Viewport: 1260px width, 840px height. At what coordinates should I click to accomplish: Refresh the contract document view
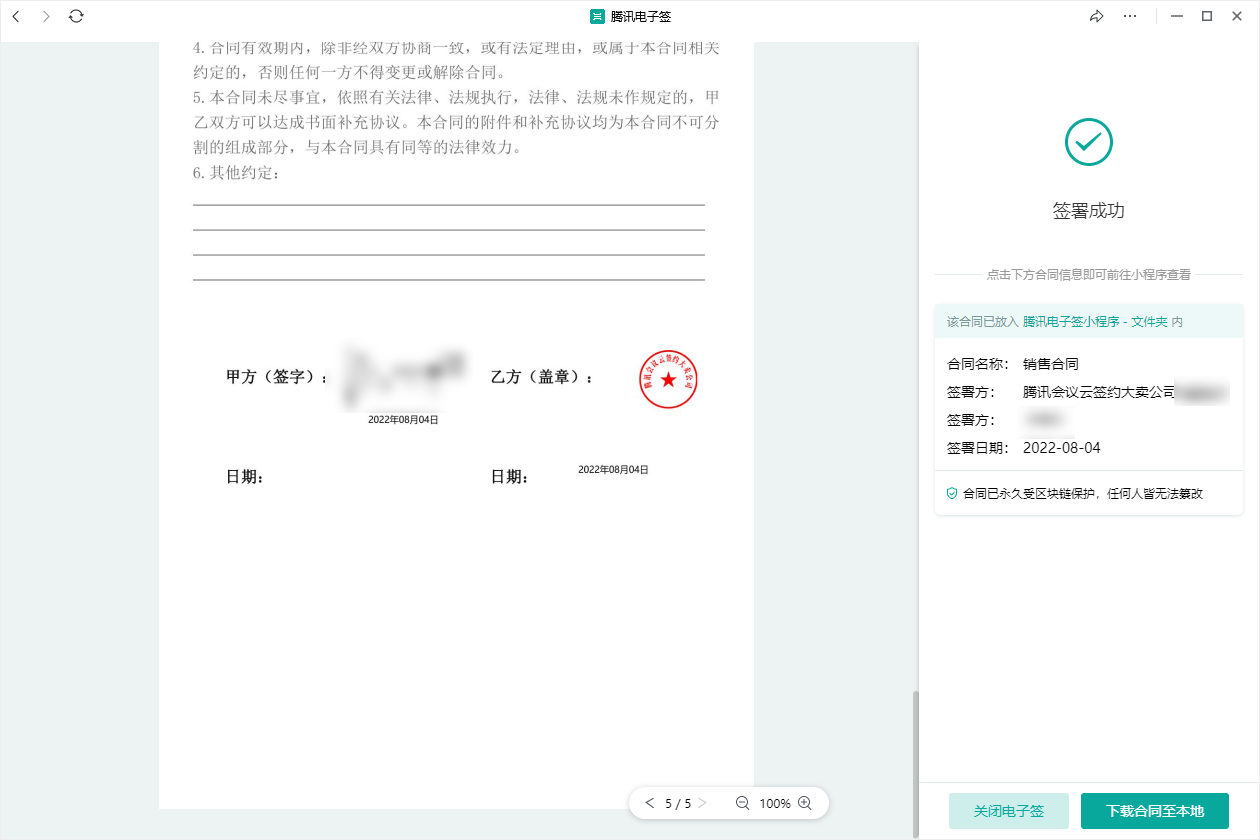coord(76,17)
